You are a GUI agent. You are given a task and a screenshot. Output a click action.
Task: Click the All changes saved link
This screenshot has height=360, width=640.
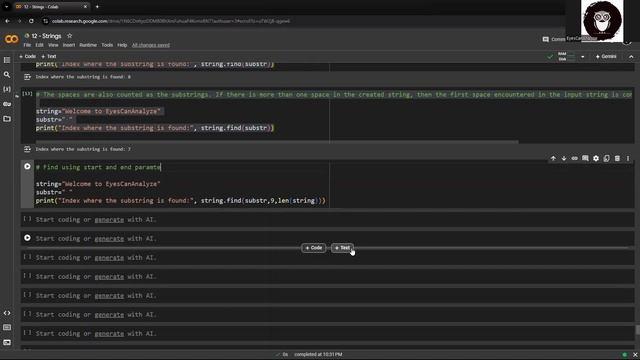pos(151,45)
